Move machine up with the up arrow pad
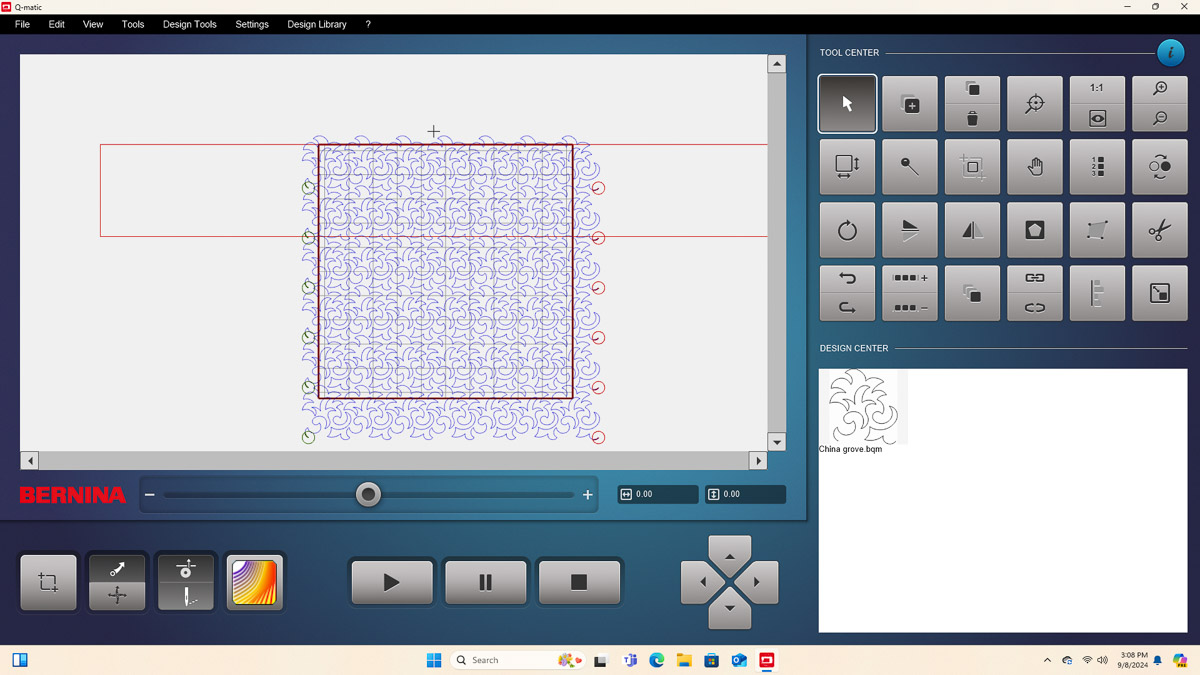This screenshot has width=1200, height=675. pos(730,553)
